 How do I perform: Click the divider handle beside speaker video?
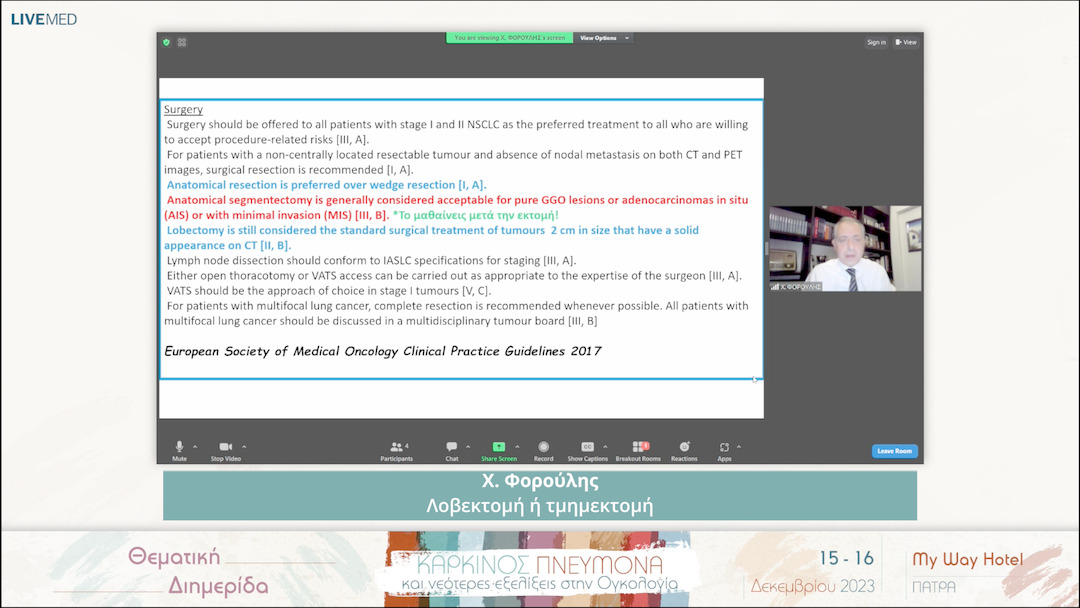click(x=767, y=248)
